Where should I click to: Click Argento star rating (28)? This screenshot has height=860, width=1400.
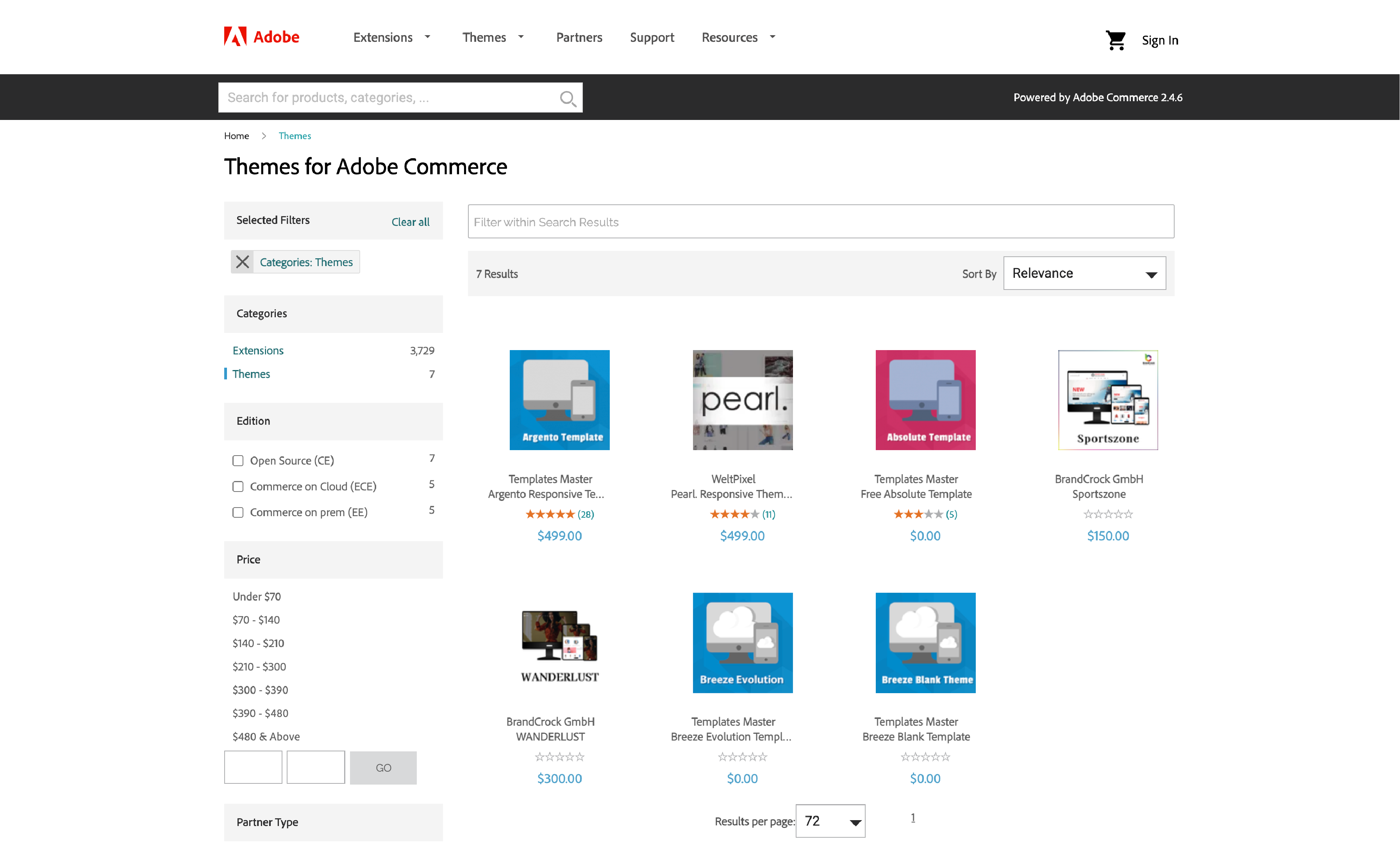[559, 514]
